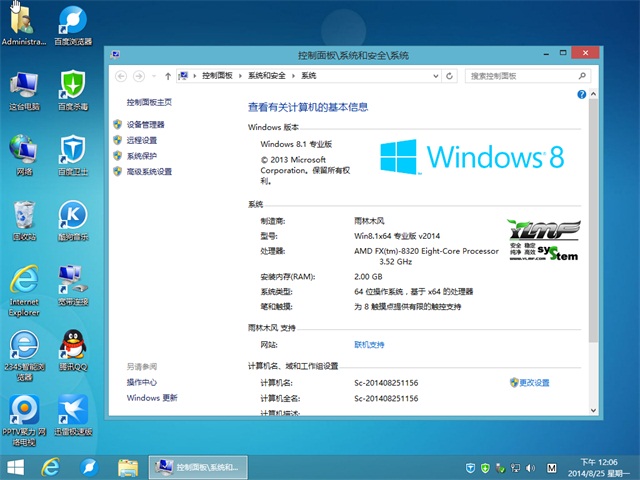
Task: Click the 搜索控制面板 search box
Action: click(x=520, y=75)
